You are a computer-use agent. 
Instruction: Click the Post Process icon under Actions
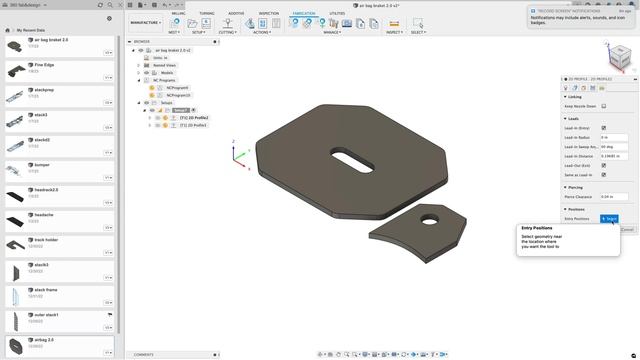[263, 23]
